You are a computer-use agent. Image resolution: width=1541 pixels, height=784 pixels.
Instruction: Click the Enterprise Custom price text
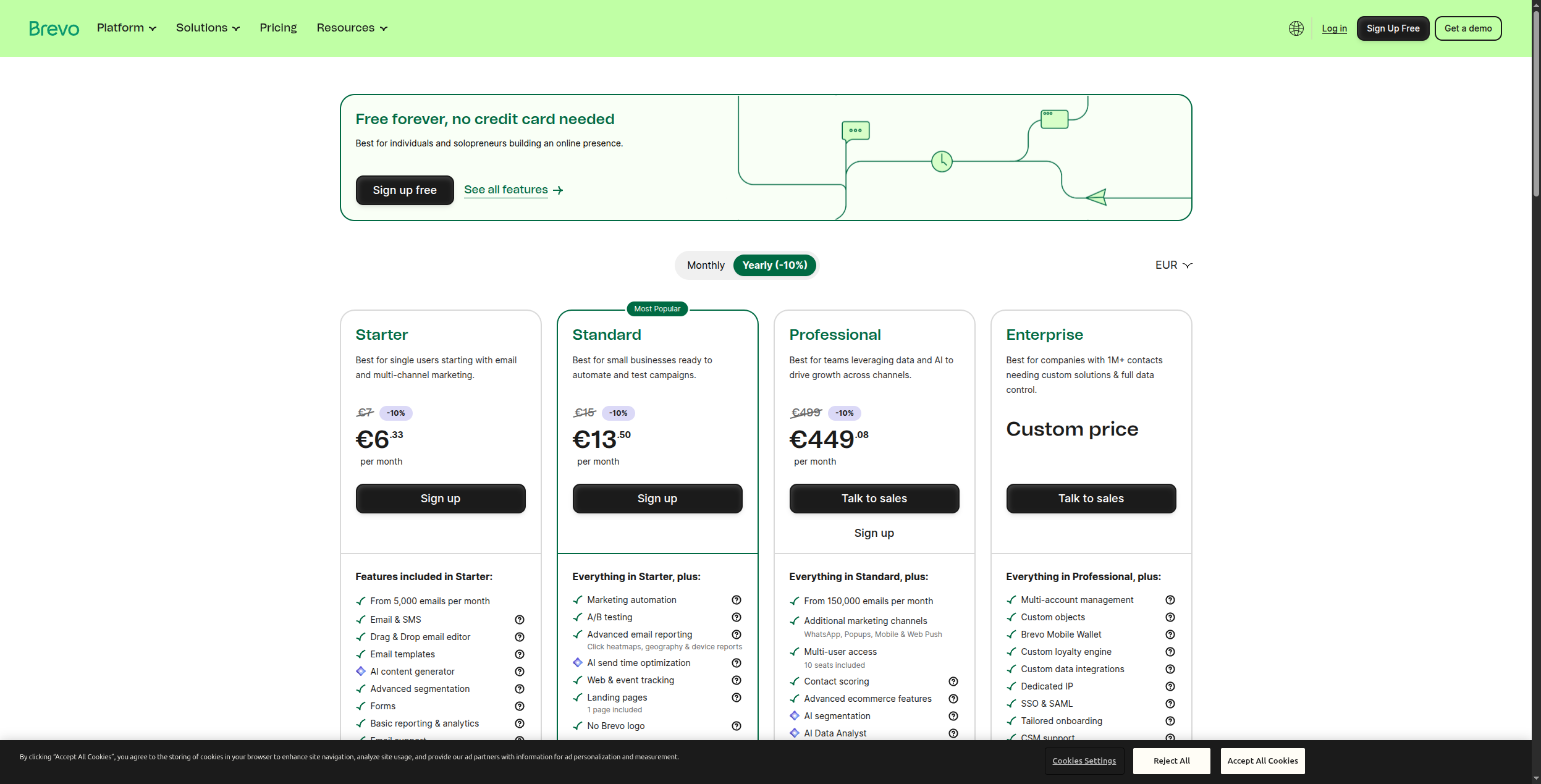tap(1072, 429)
